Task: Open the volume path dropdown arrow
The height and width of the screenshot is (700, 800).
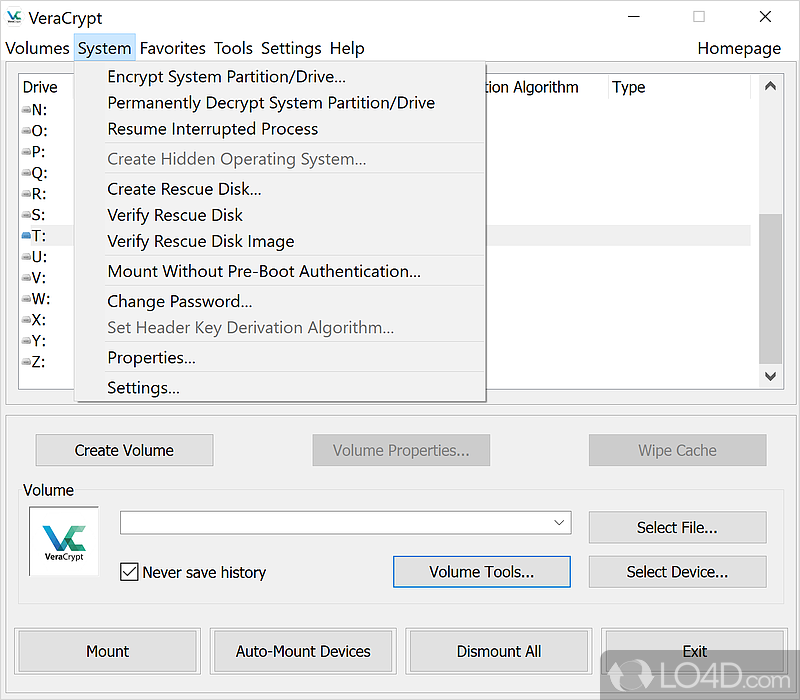Action: (x=559, y=522)
